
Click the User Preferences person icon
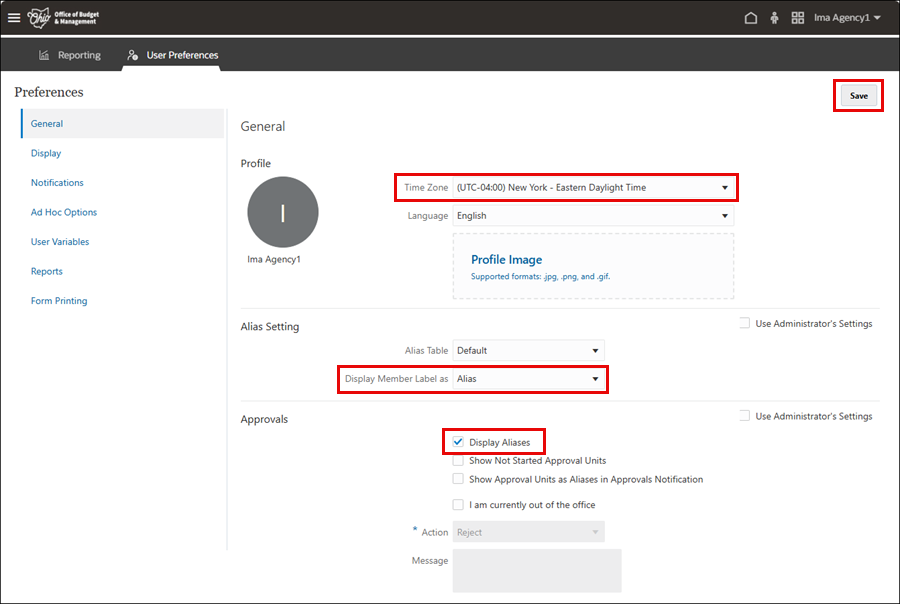133,55
